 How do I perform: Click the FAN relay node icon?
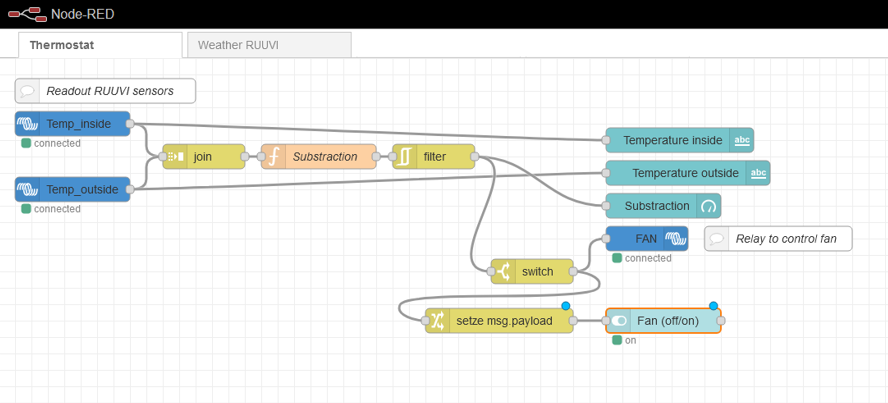[x=676, y=238]
